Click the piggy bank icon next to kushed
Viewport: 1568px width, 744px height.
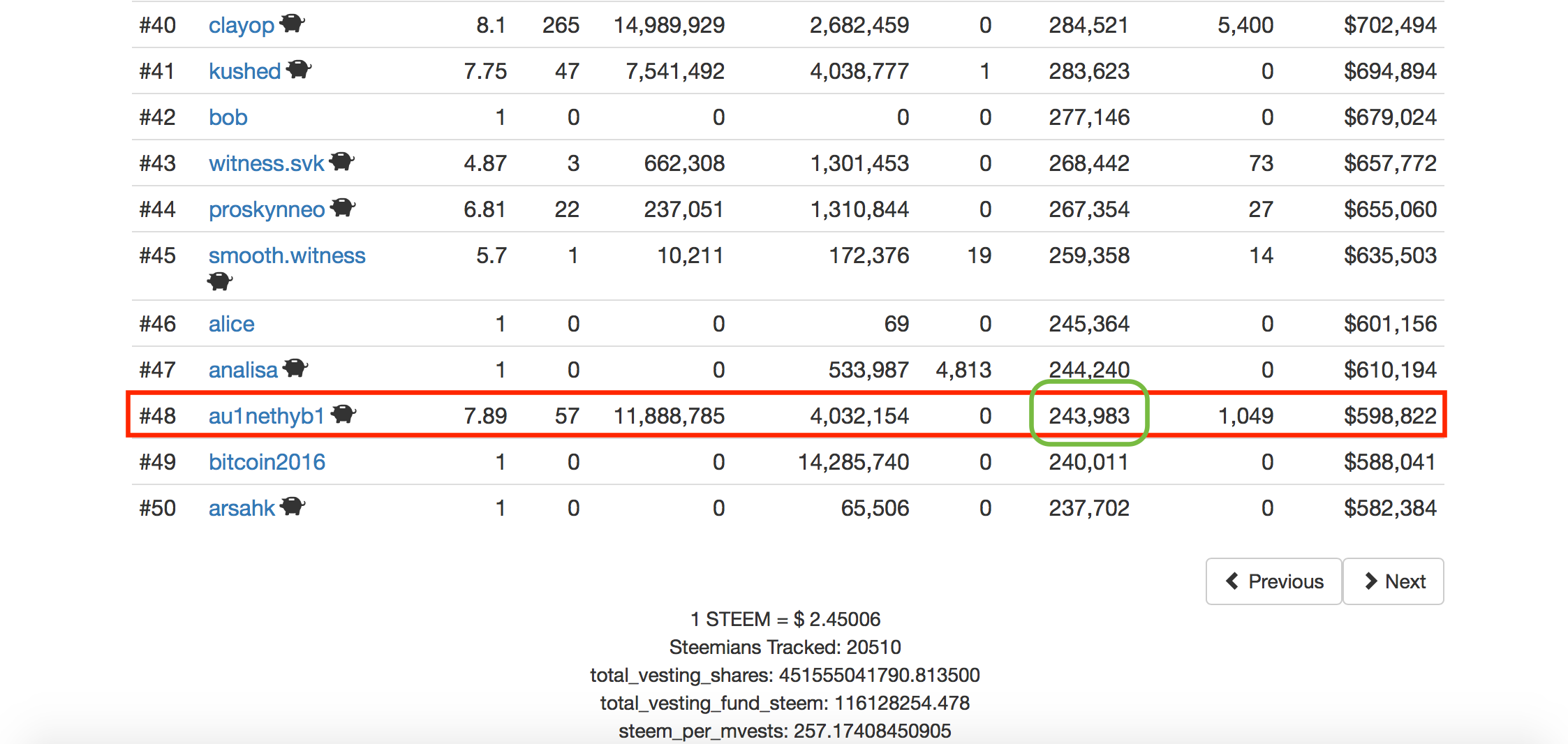(x=299, y=70)
